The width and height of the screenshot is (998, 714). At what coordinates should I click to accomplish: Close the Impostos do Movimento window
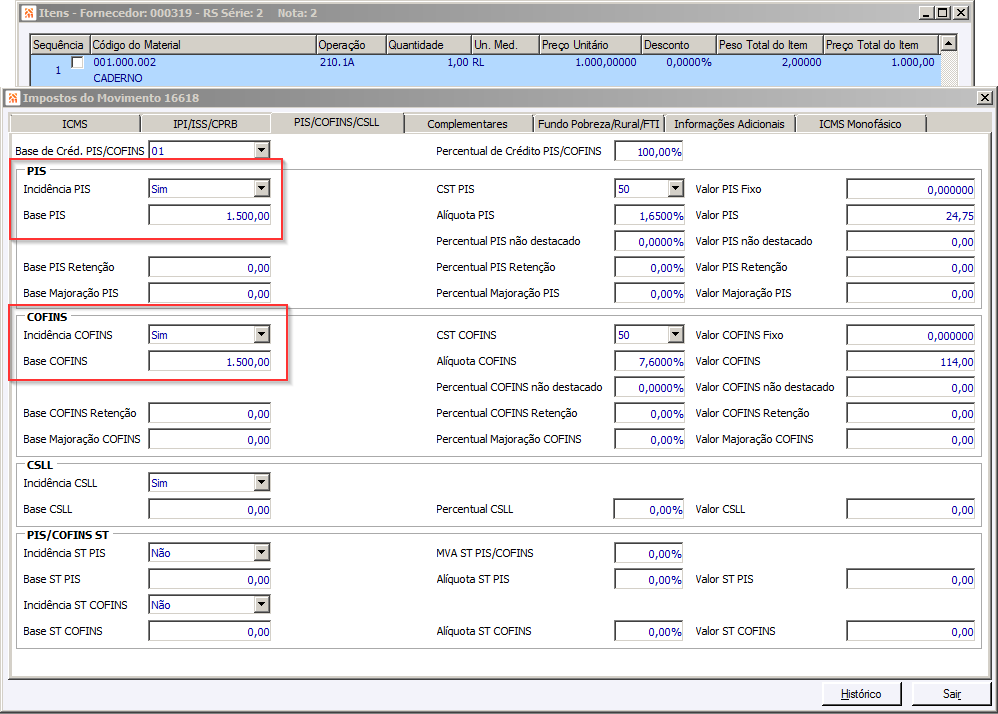[985, 97]
